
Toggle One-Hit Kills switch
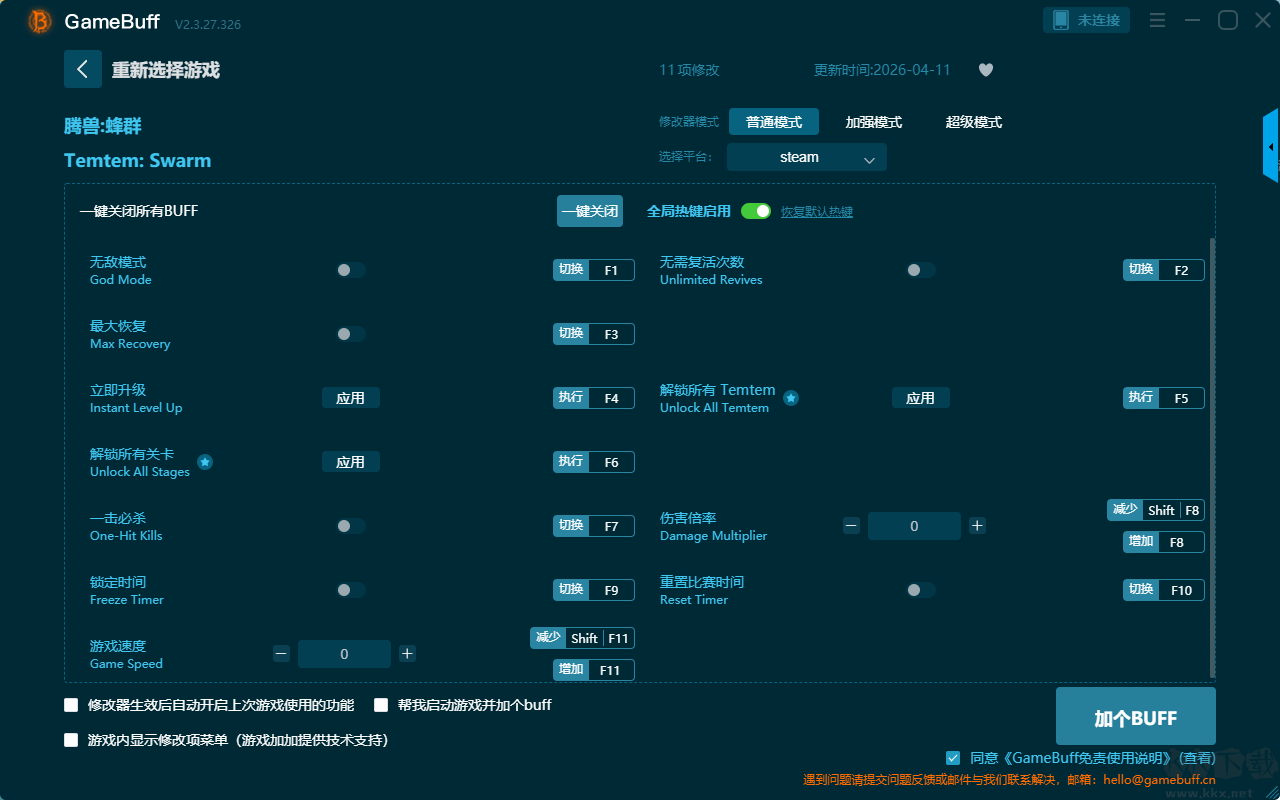point(351,526)
